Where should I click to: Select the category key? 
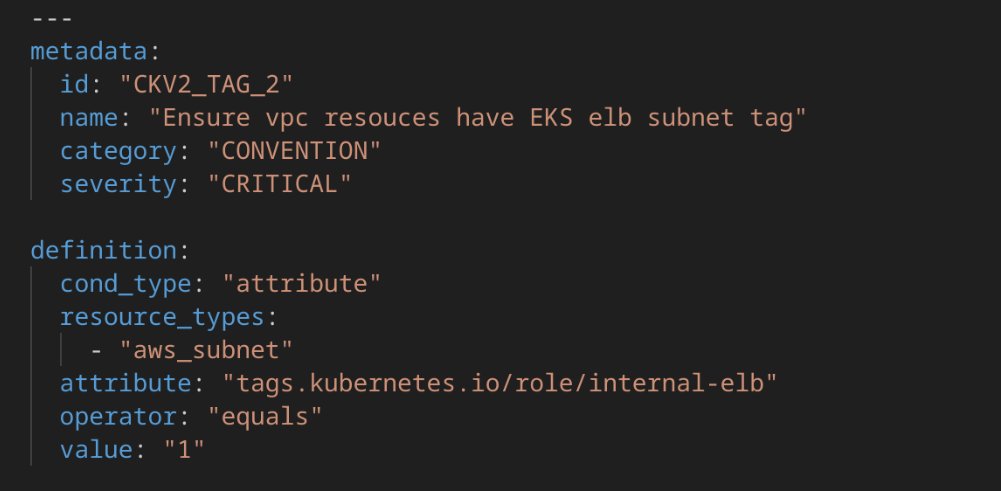pos(117,151)
